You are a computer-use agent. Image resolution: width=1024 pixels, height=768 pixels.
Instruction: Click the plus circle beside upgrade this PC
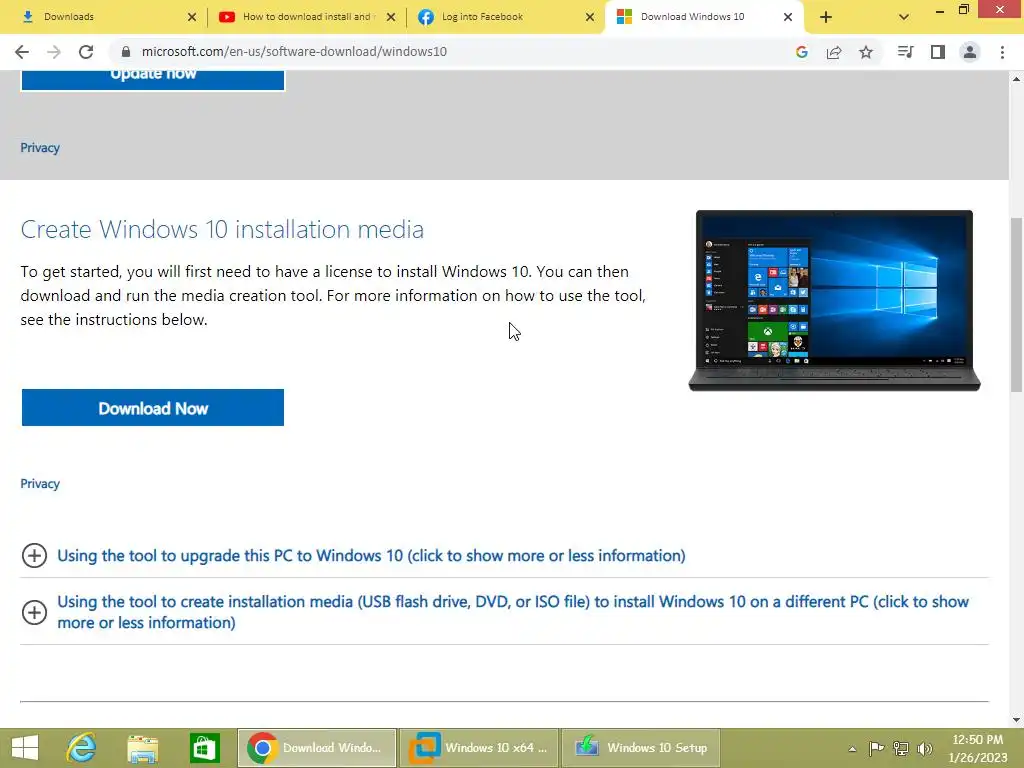(x=34, y=556)
